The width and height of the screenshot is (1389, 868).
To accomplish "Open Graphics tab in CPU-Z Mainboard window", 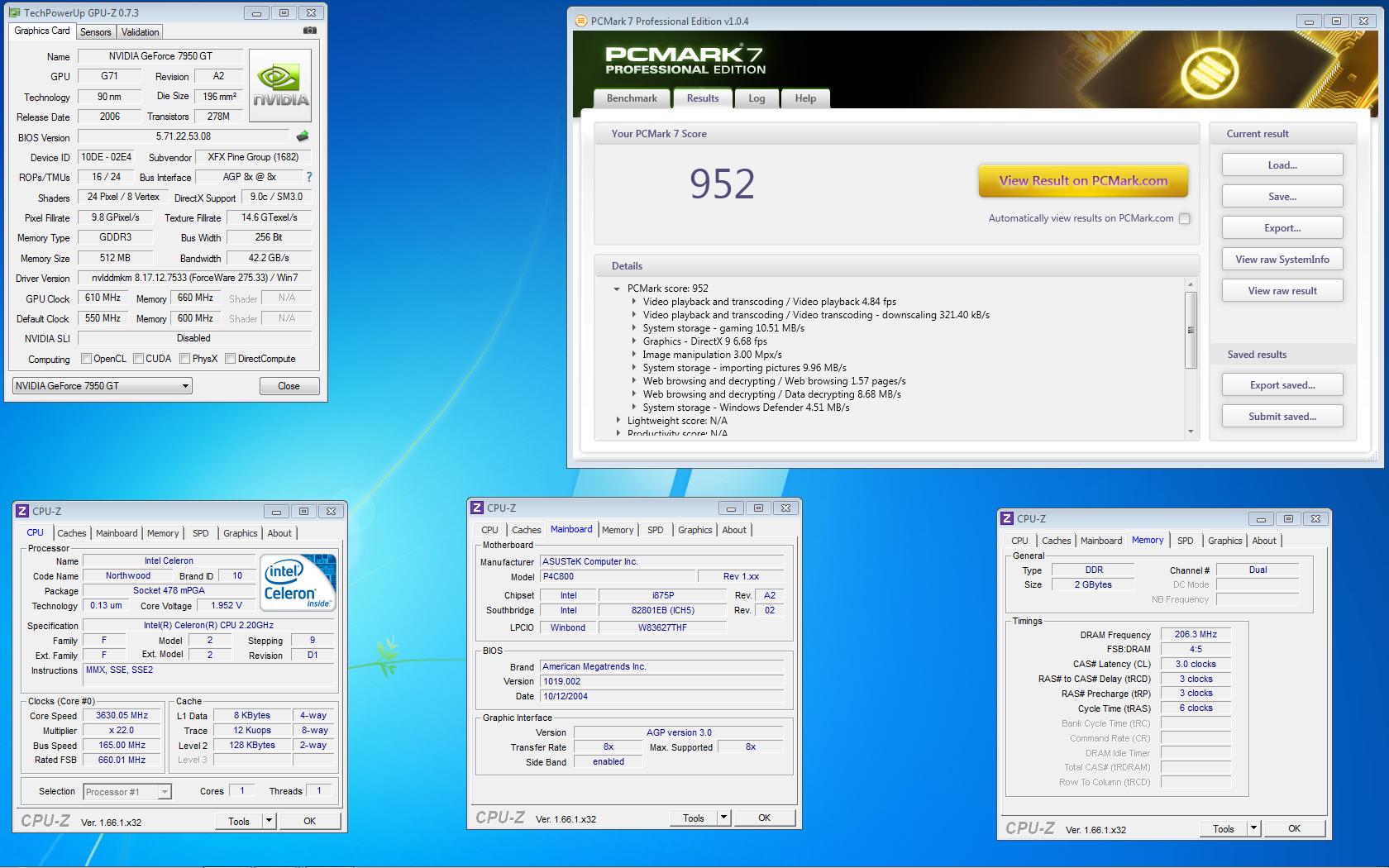I will pyautogui.click(x=694, y=530).
